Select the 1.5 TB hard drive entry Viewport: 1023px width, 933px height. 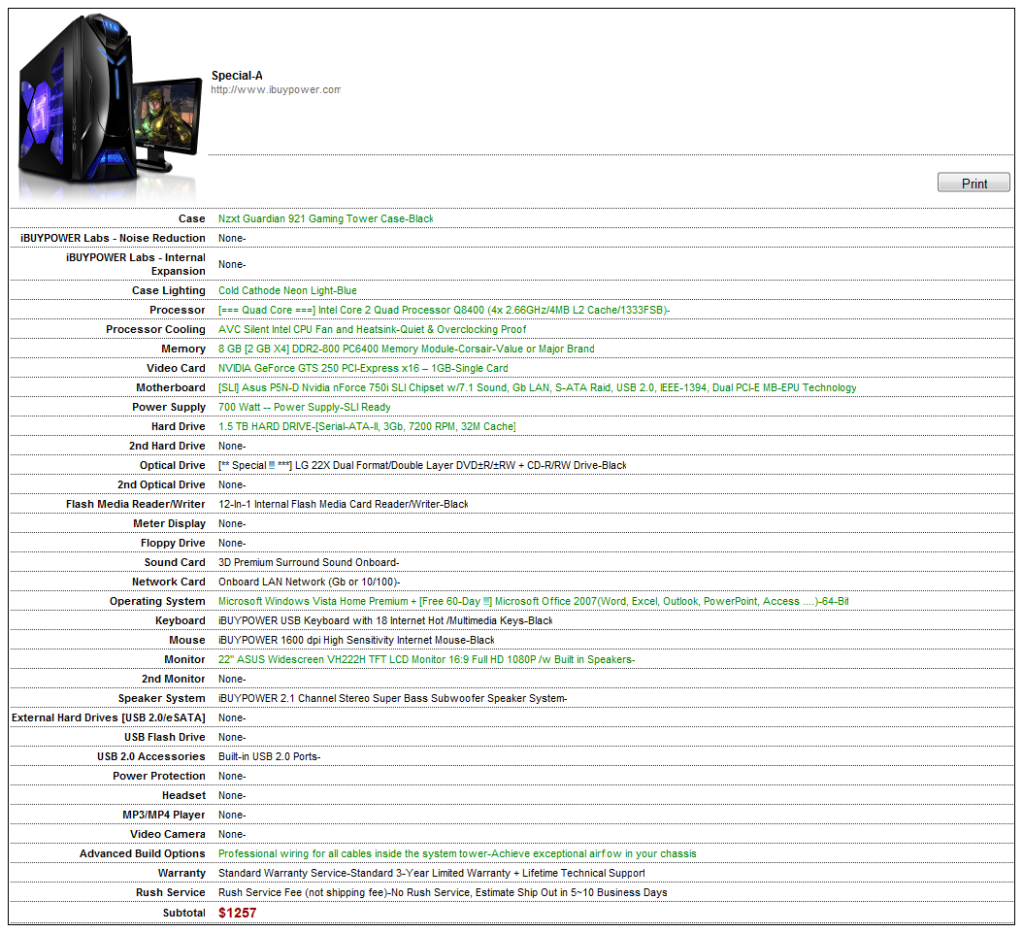click(x=367, y=427)
